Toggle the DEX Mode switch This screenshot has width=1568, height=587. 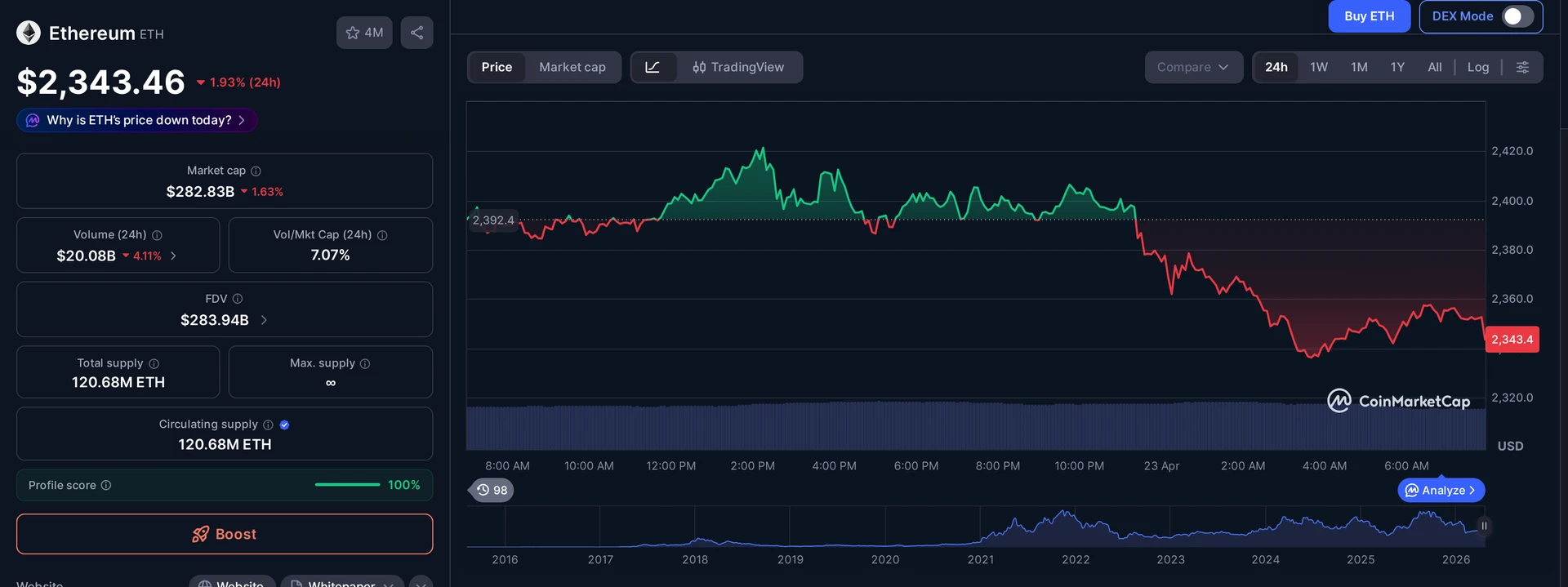tap(1517, 16)
